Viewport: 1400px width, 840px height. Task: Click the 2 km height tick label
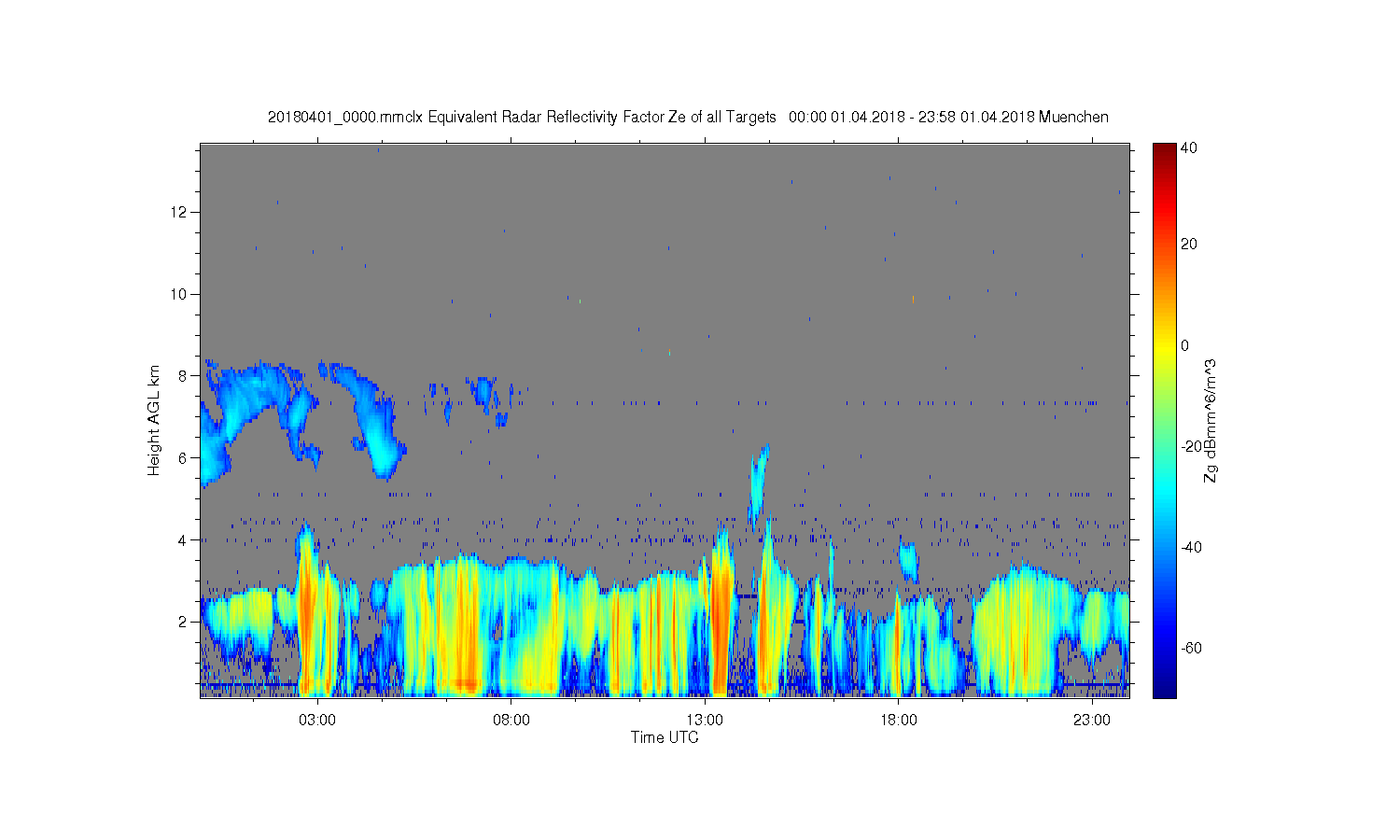[183, 622]
